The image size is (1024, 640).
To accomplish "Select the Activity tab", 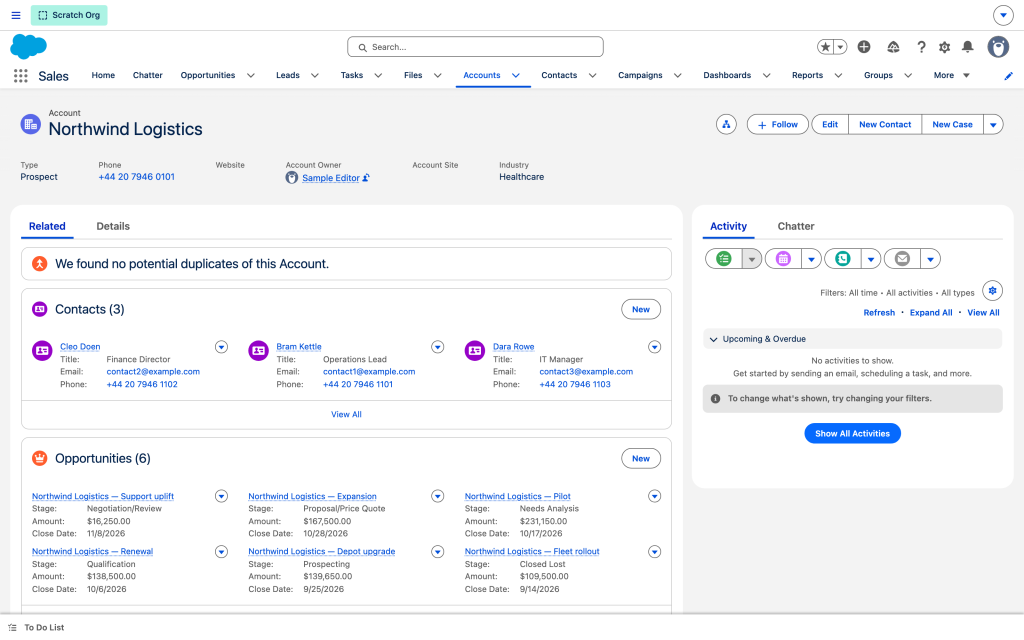I will point(728,226).
